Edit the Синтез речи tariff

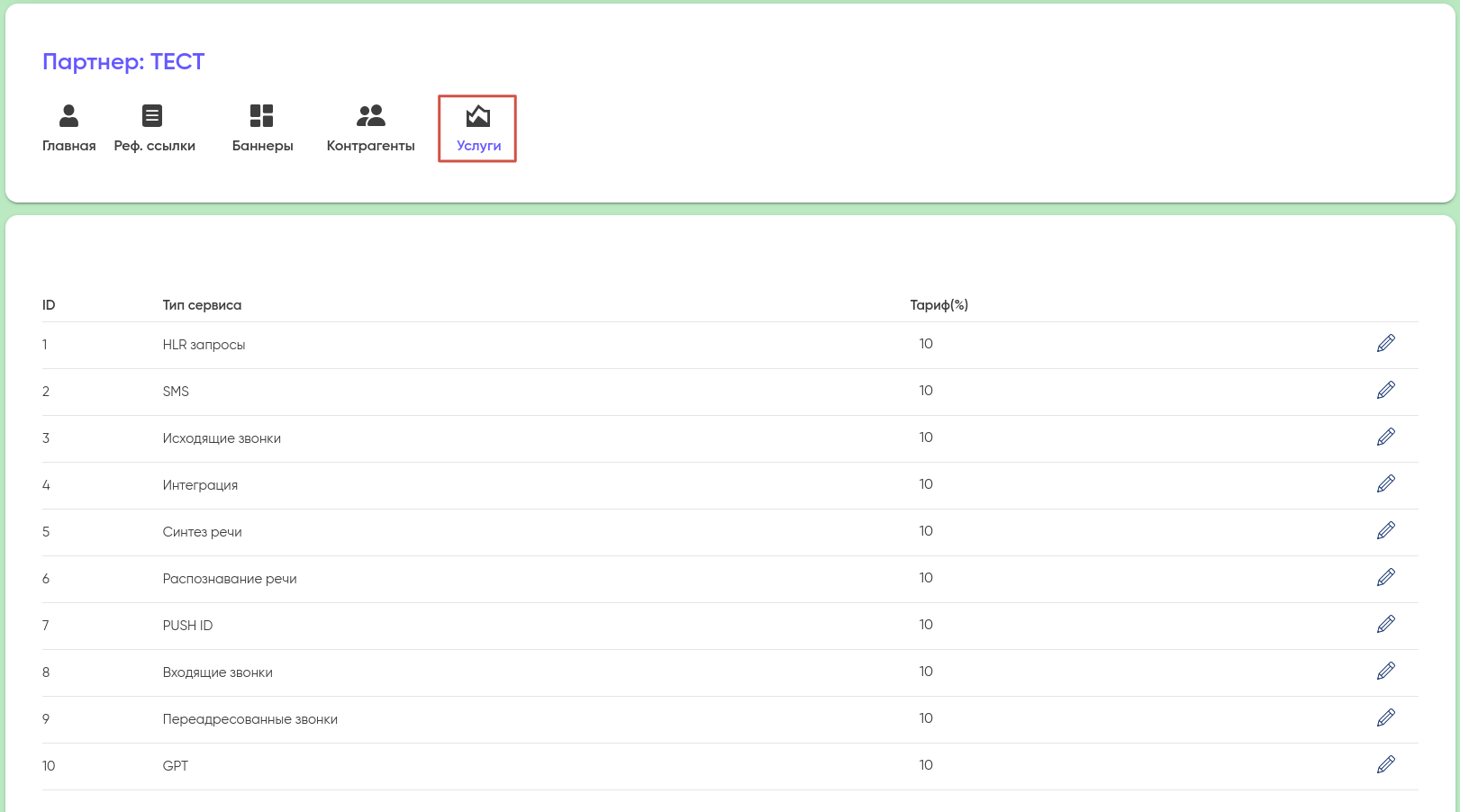[1385, 530]
